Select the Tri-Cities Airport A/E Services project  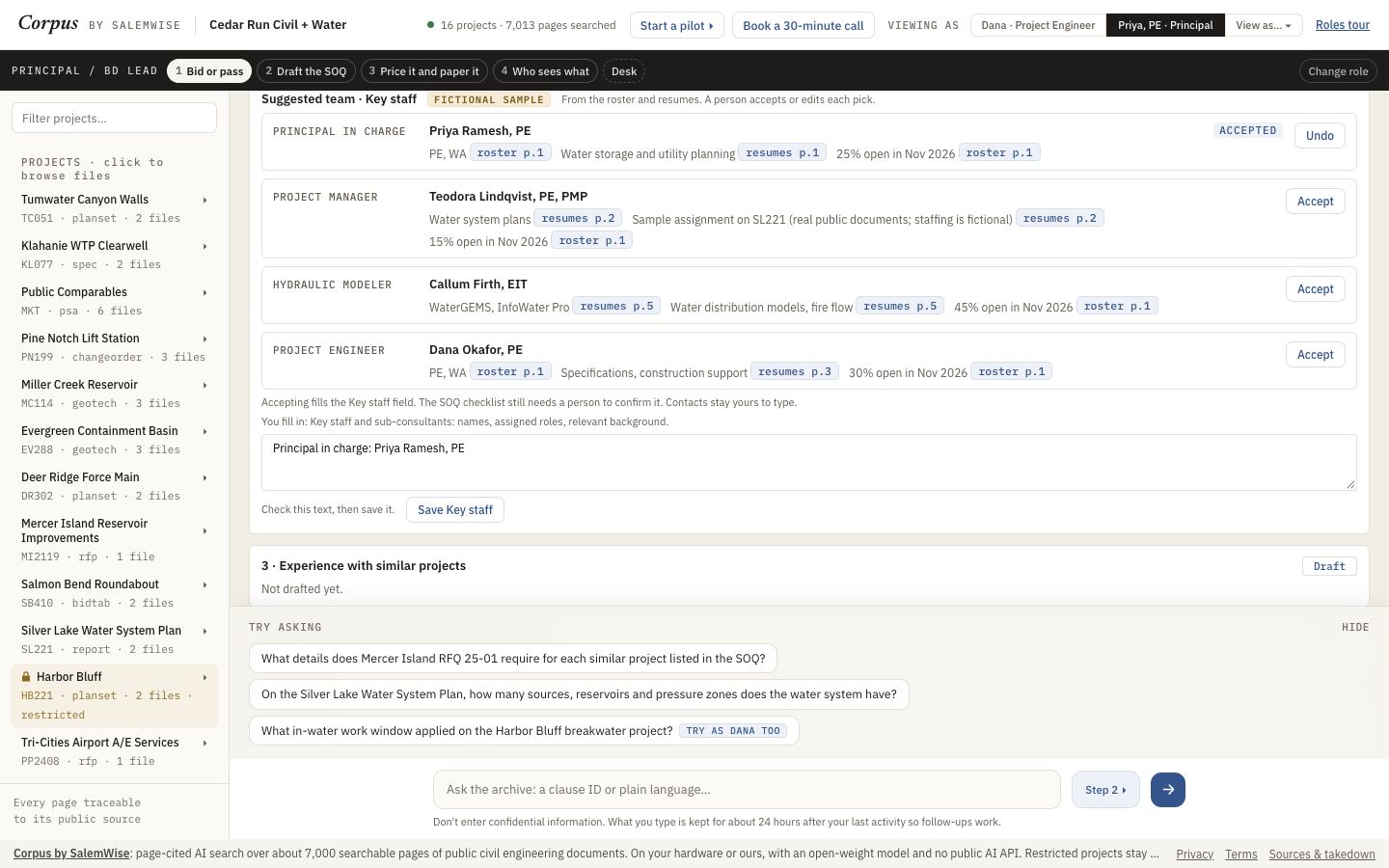[x=114, y=751]
